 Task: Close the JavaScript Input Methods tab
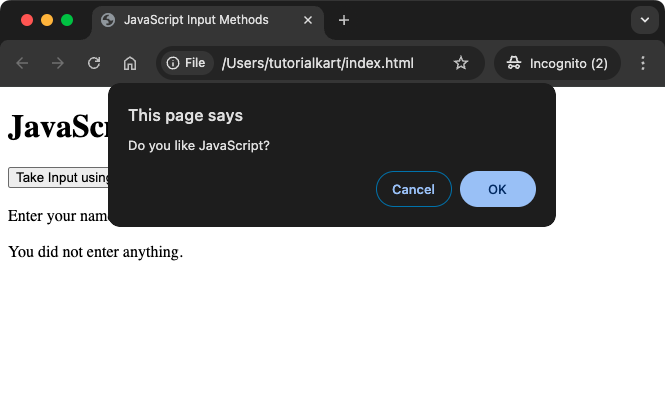[308, 20]
